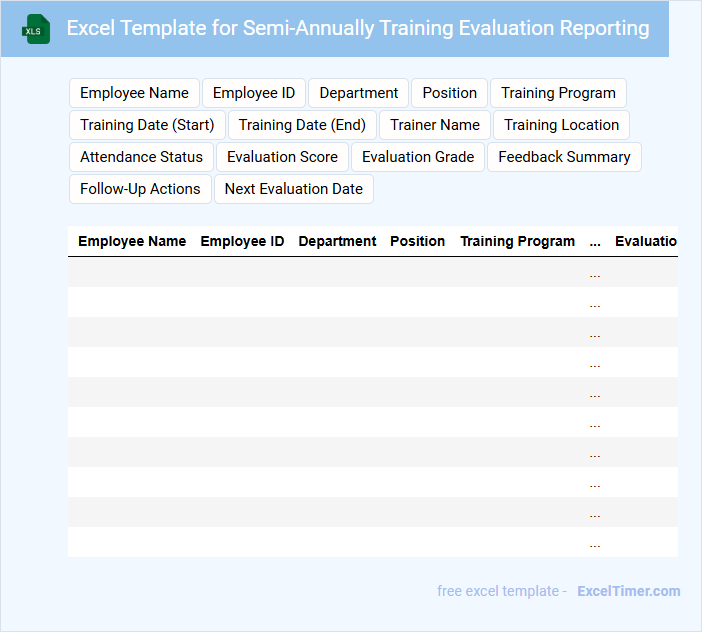Click the Training Program column header
702x632 pixels.
click(517, 241)
